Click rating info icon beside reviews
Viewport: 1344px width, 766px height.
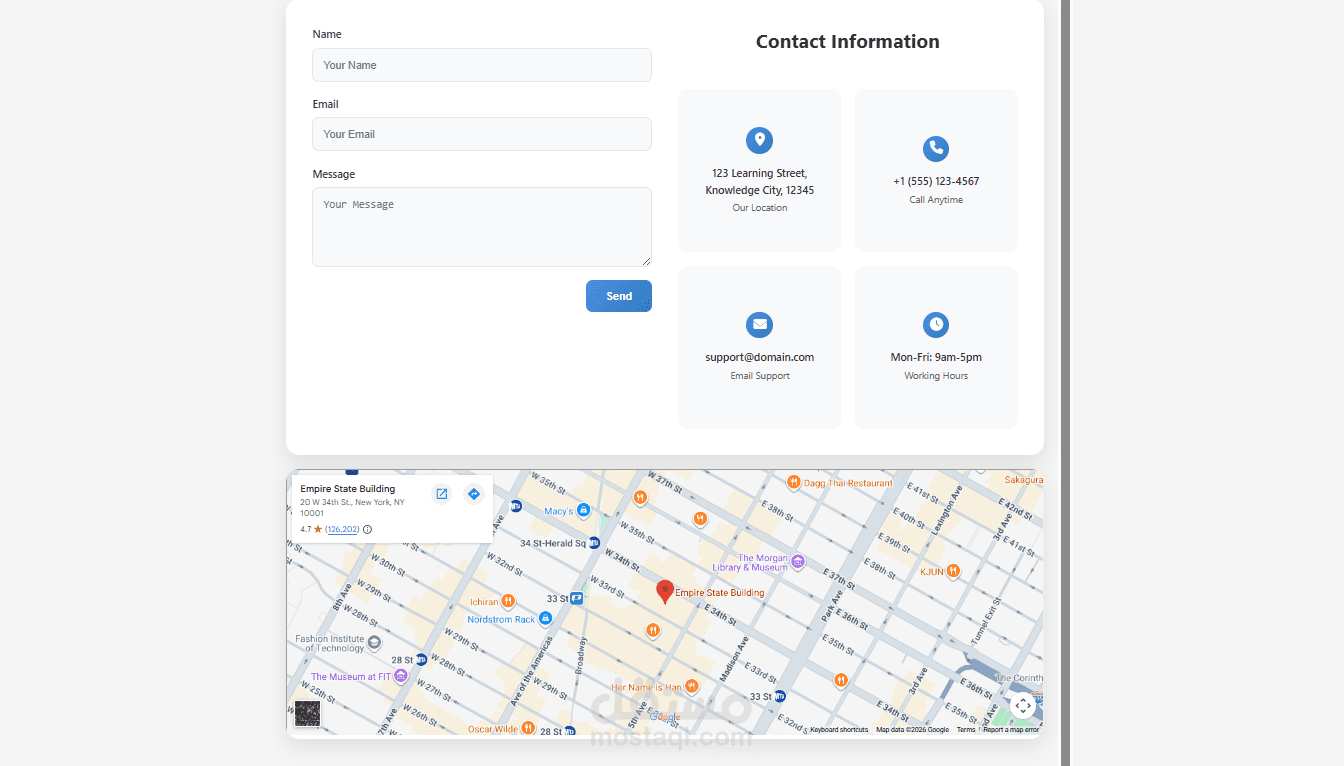[x=367, y=529]
